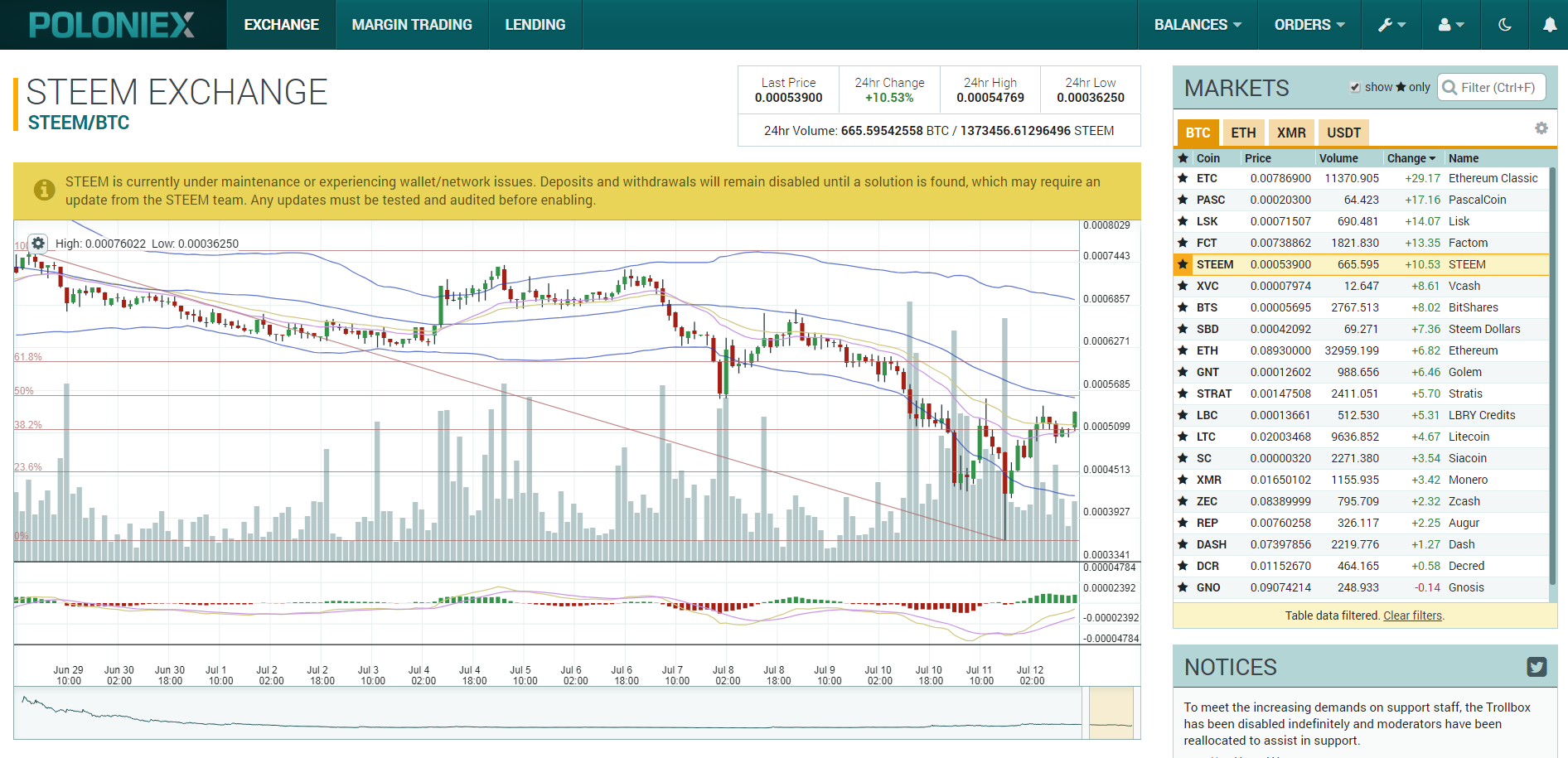The image size is (1568, 758).
Task: Open the Monero market row
Action: click(1362, 480)
